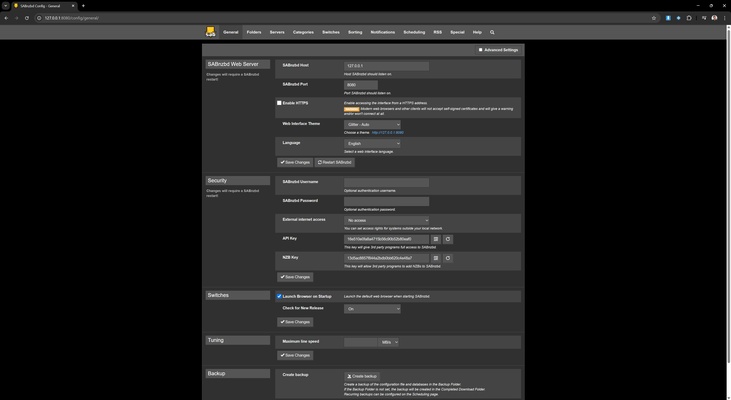Open browser three-dot menu
Screen dimensions: 731x400
[724, 18]
